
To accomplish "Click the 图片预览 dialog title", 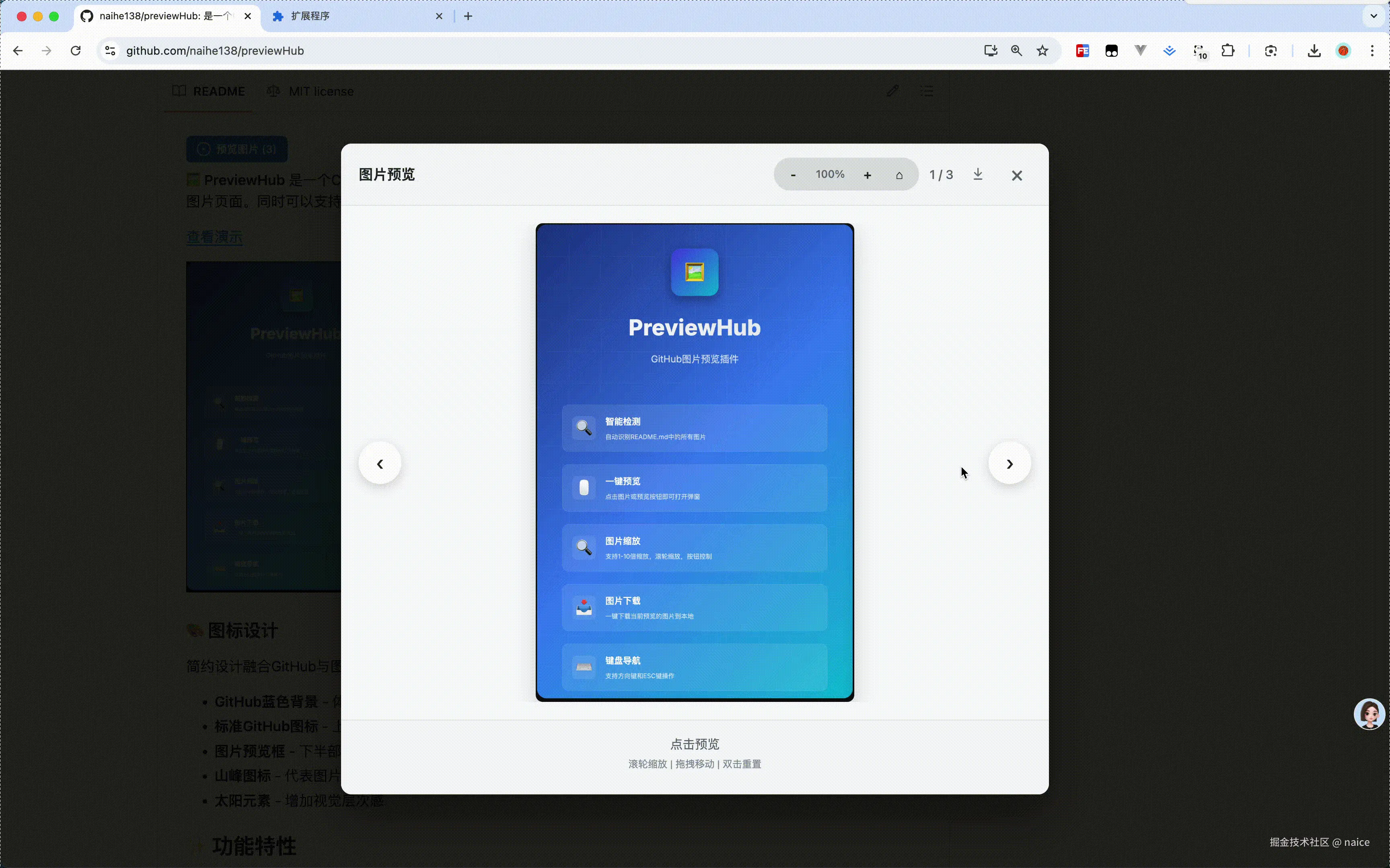I will coord(387,175).
